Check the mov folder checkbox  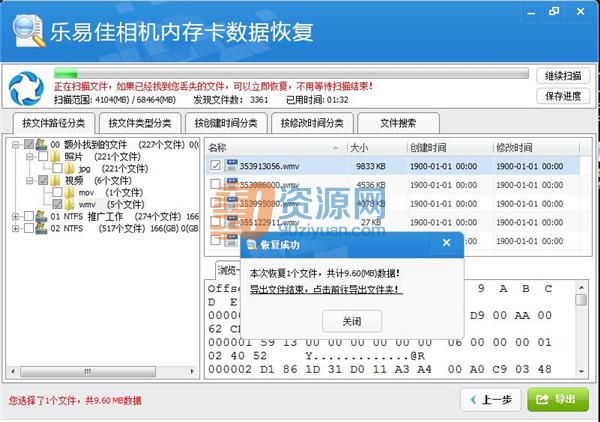click(x=57, y=192)
